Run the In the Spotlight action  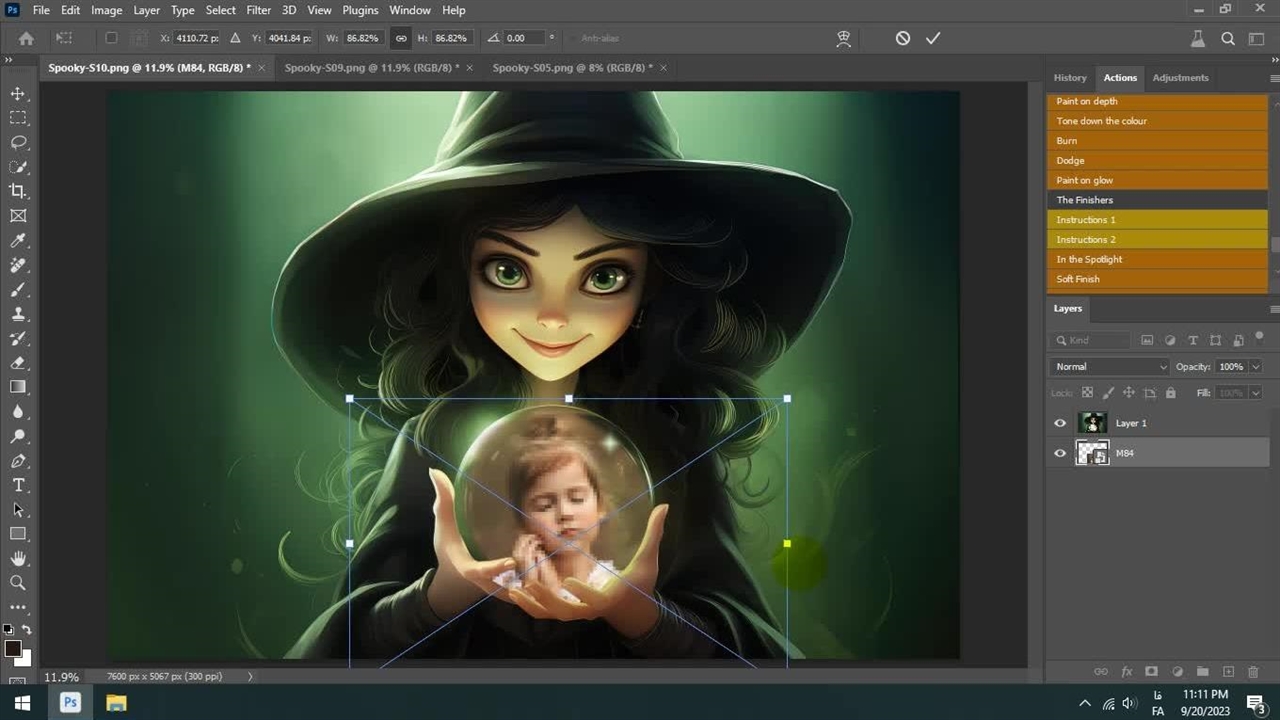click(x=1089, y=259)
